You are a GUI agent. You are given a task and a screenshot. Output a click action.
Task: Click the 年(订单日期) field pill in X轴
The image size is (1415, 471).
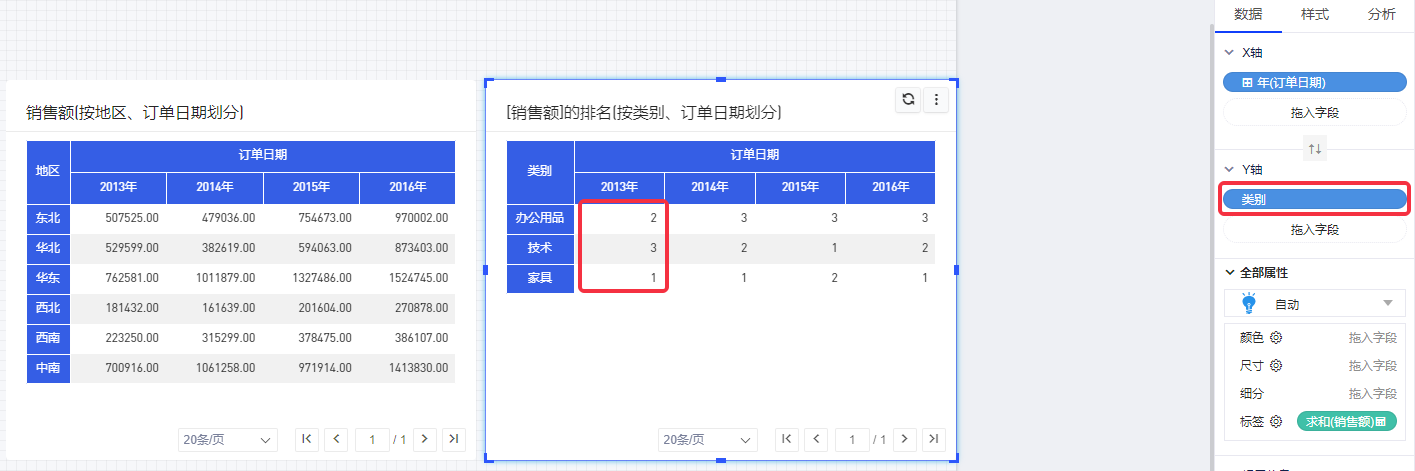pyautogui.click(x=1314, y=83)
